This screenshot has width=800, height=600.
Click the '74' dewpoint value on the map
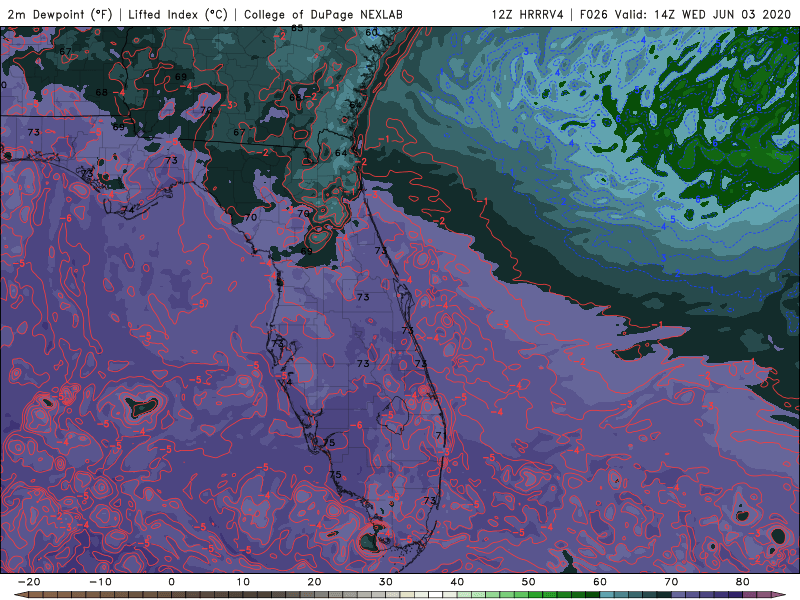pyautogui.click(x=128, y=209)
